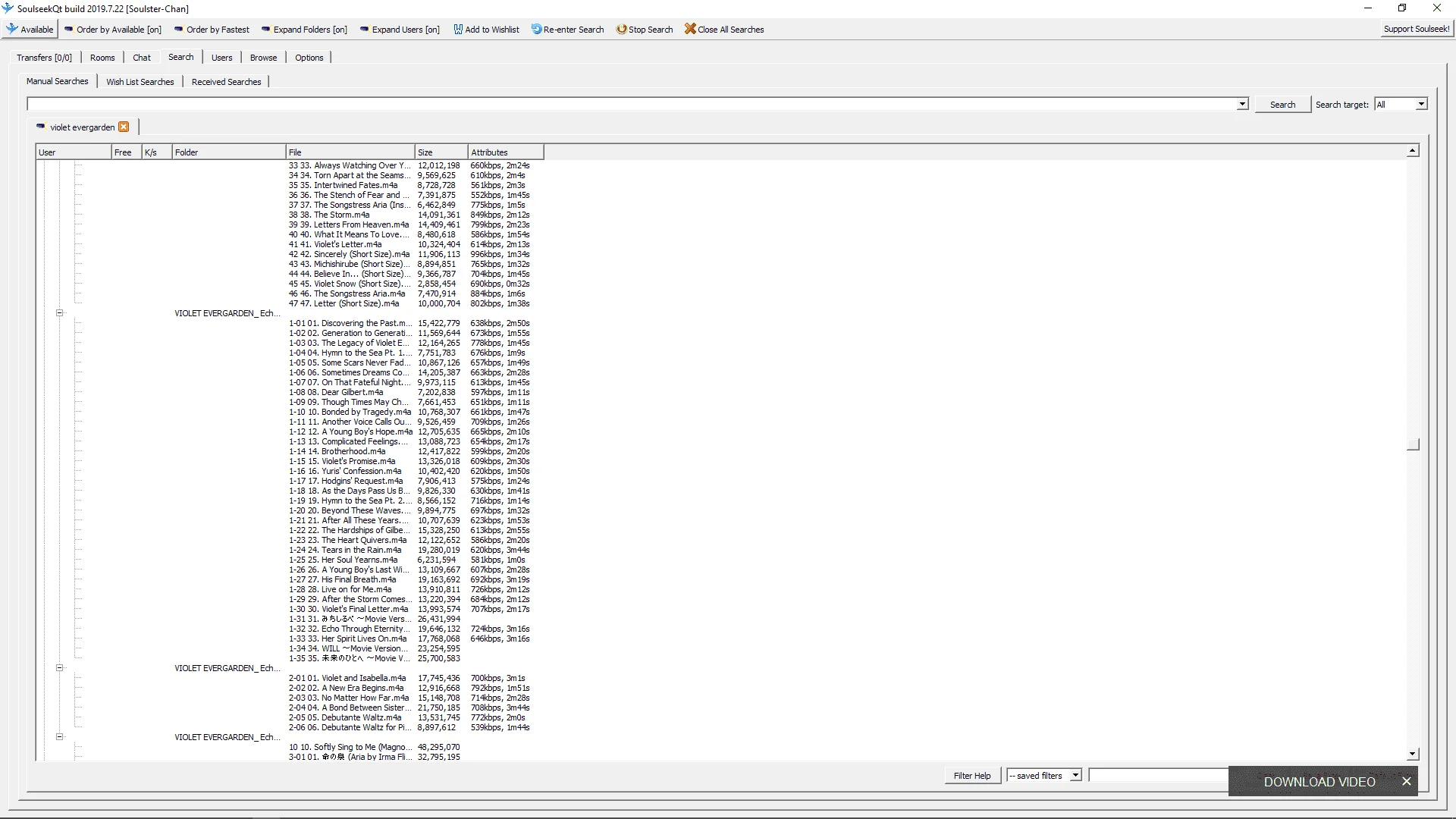Open saved filters dropdown
Screen dimensions: 1456x819
click(1043, 776)
